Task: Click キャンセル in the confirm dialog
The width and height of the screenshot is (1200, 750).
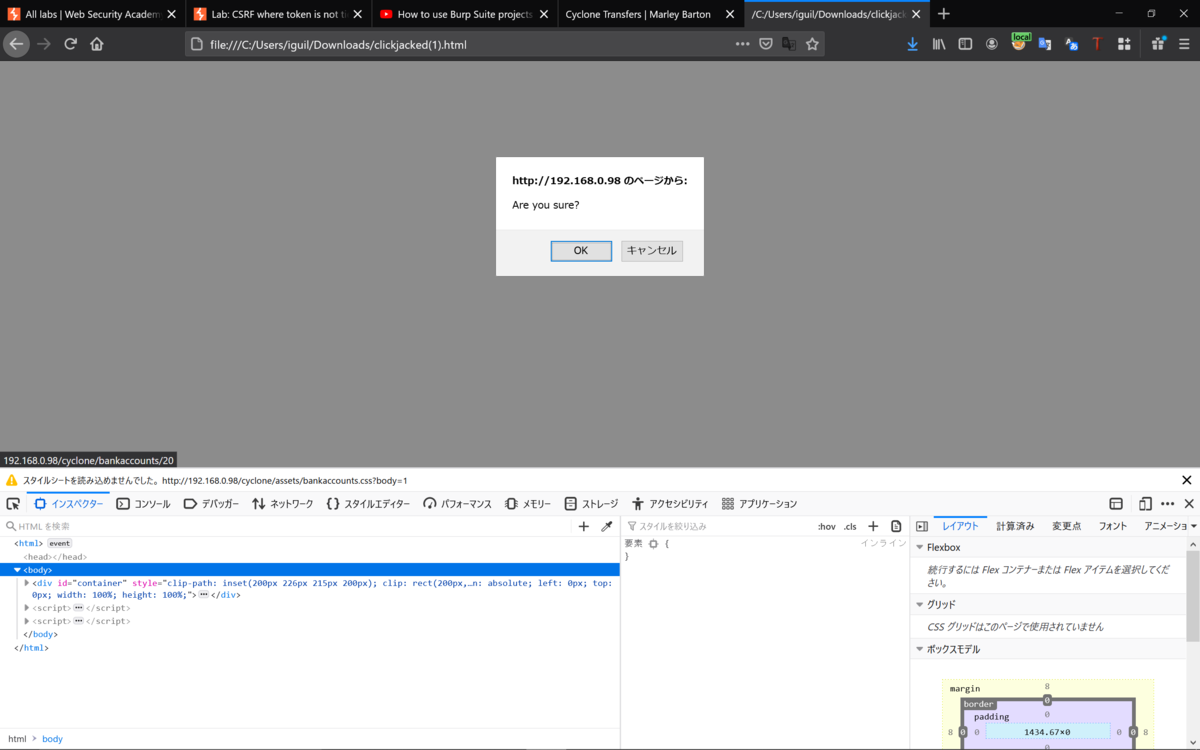Action: coord(652,251)
